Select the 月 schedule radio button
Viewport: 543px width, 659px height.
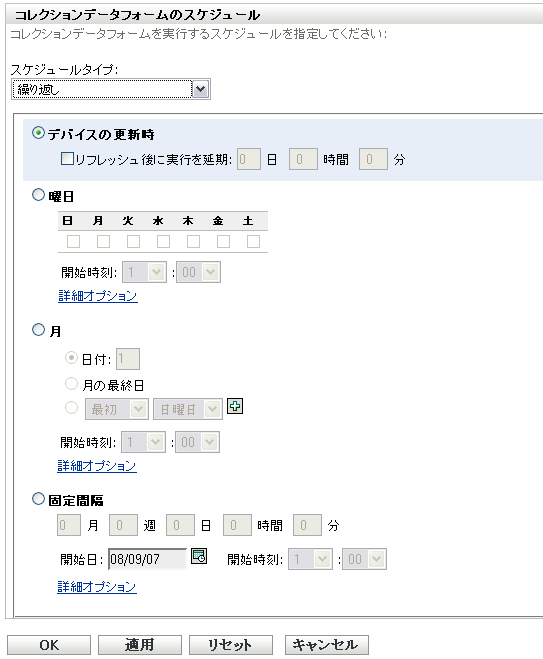pyautogui.click(x=38, y=330)
